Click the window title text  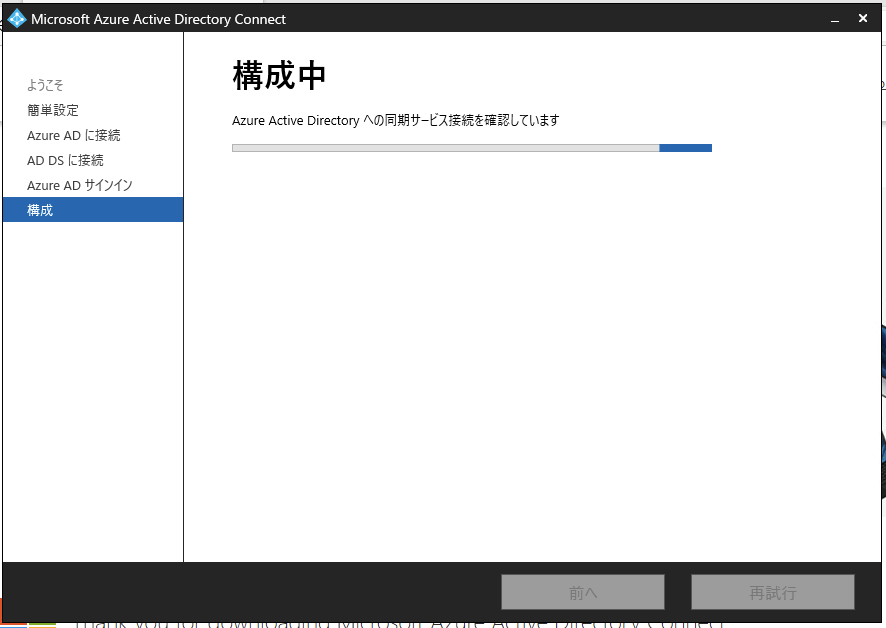point(158,19)
